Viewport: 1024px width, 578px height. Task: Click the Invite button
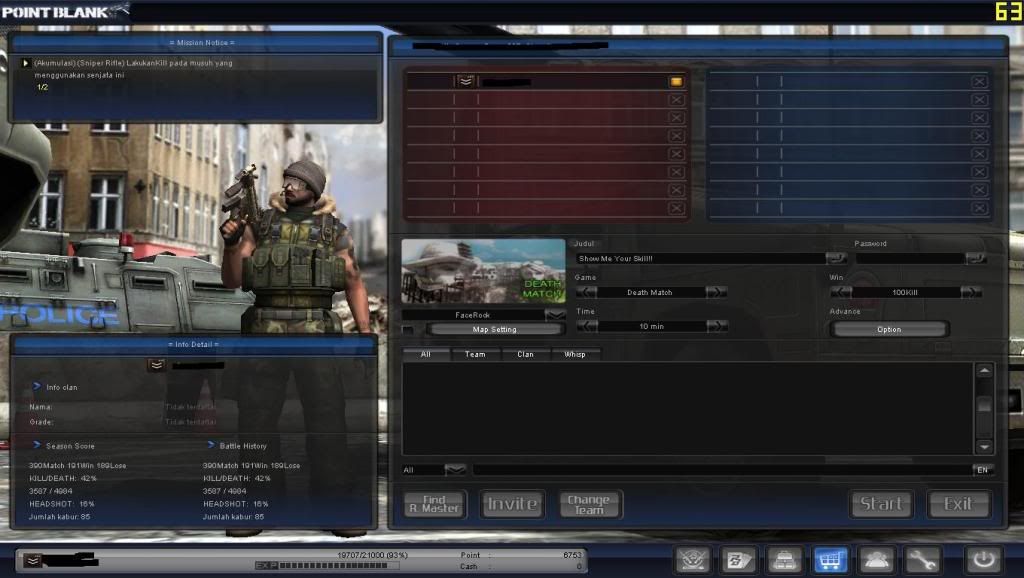(513, 504)
